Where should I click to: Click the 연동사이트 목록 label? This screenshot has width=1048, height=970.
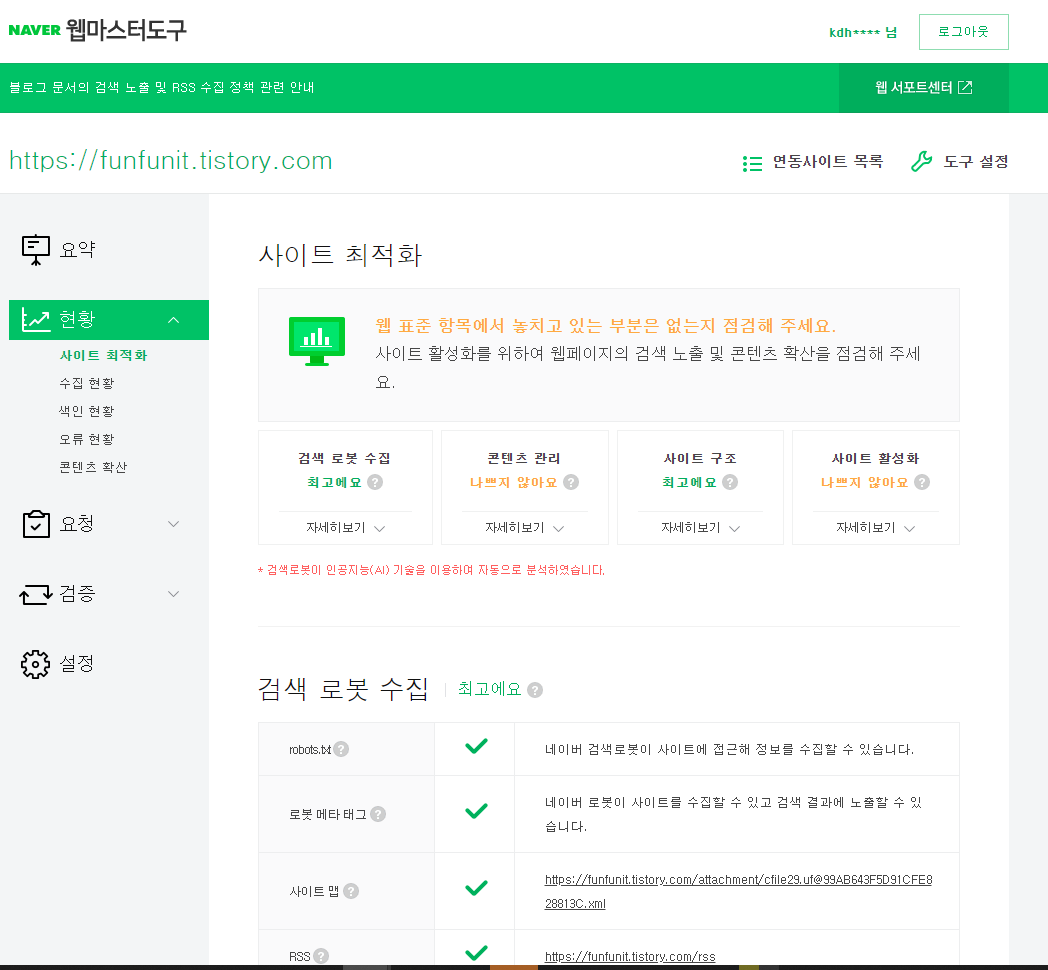pos(827,162)
